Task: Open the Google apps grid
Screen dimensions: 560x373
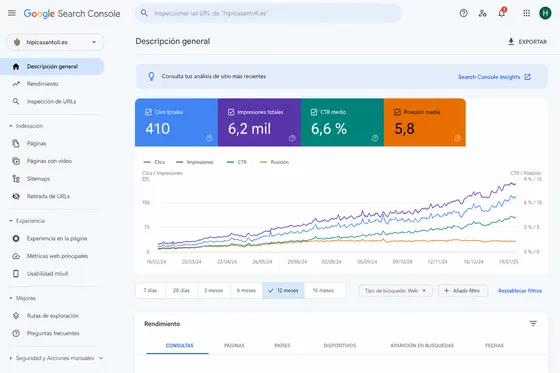Action: click(x=526, y=13)
